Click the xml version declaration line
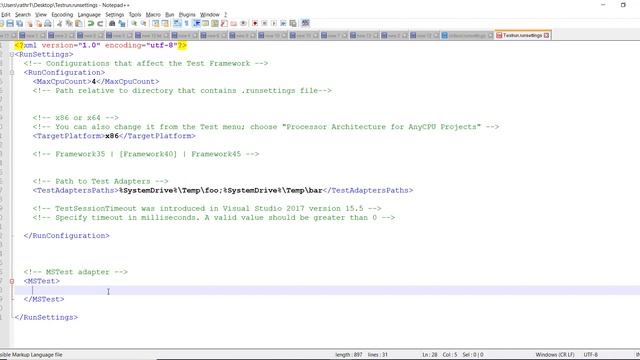The height and width of the screenshot is (360, 640). [100, 45]
